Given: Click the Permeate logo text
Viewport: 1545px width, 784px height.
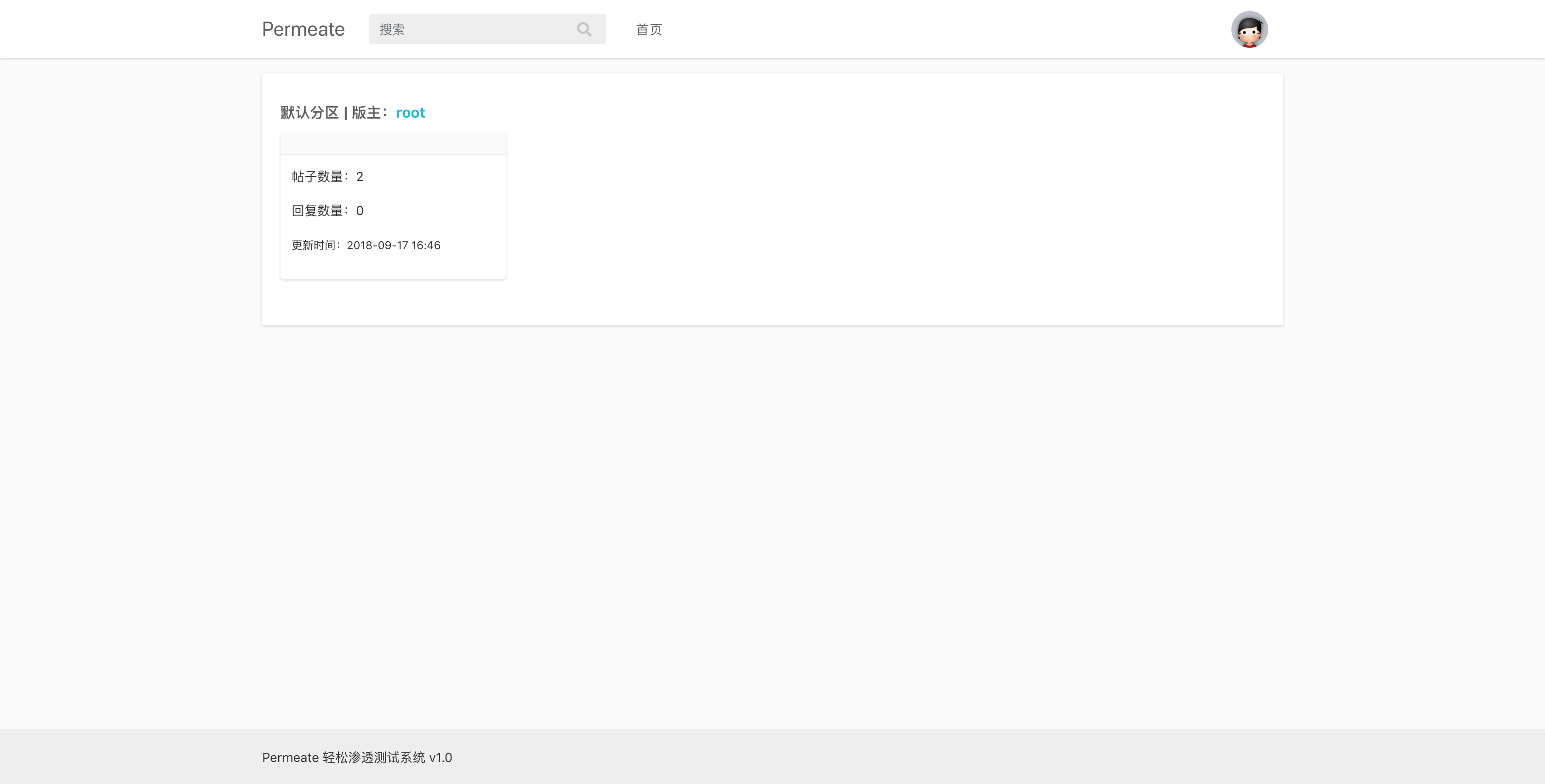Looking at the screenshot, I should tap(303, 29).
